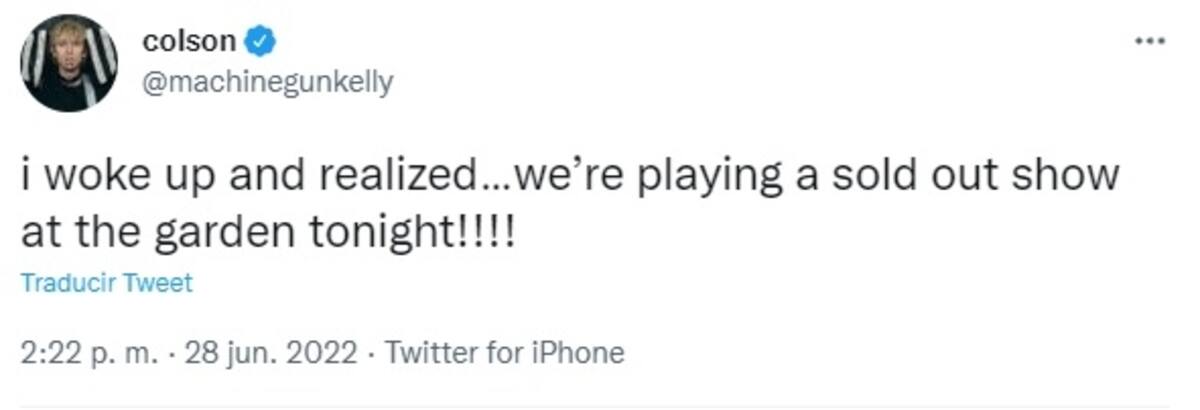1200x410 pixels.
Task: Click the display name "colson"
Action: (x=190, y=41)
